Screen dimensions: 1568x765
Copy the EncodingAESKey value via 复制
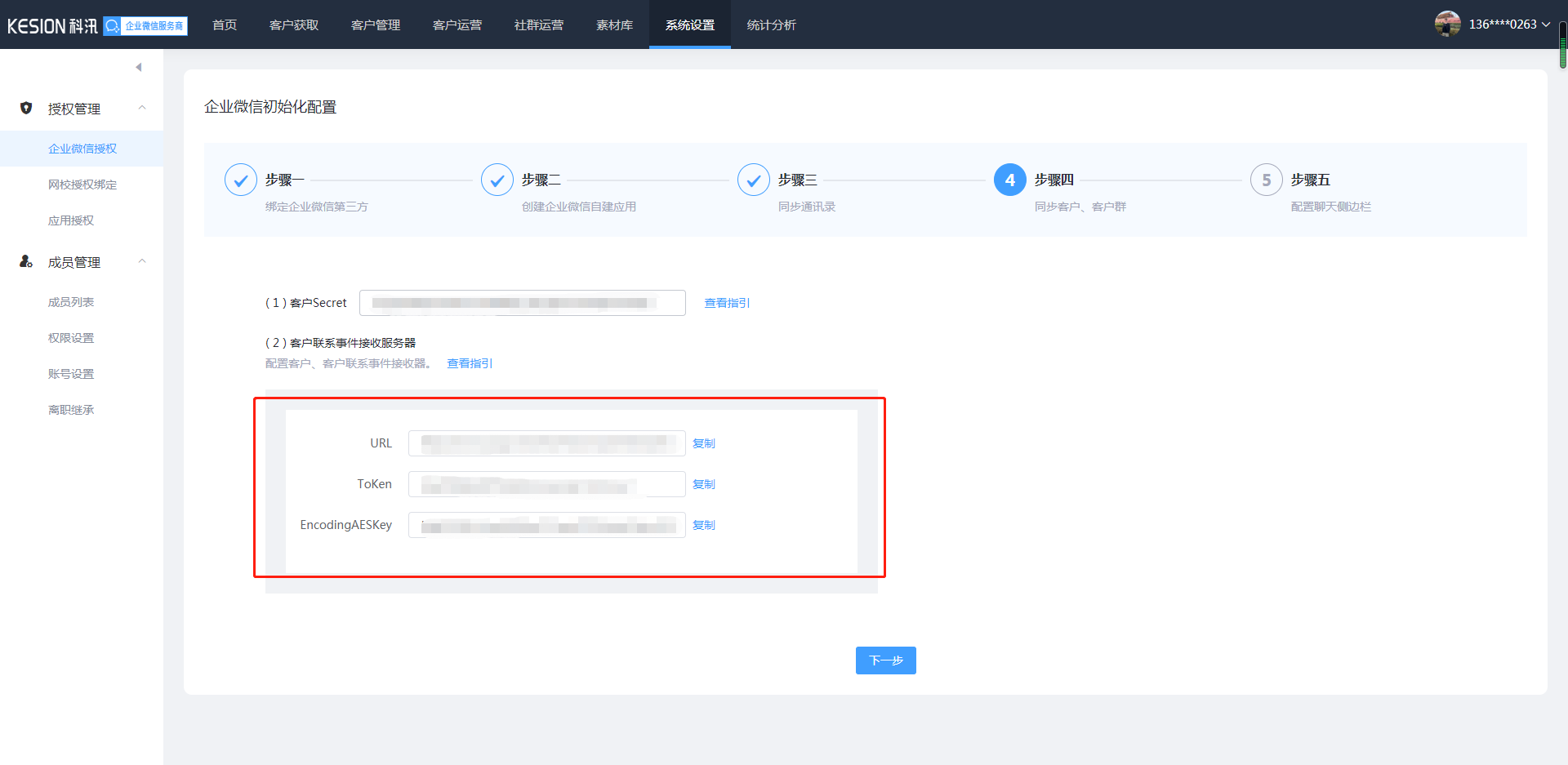[703, 525]
